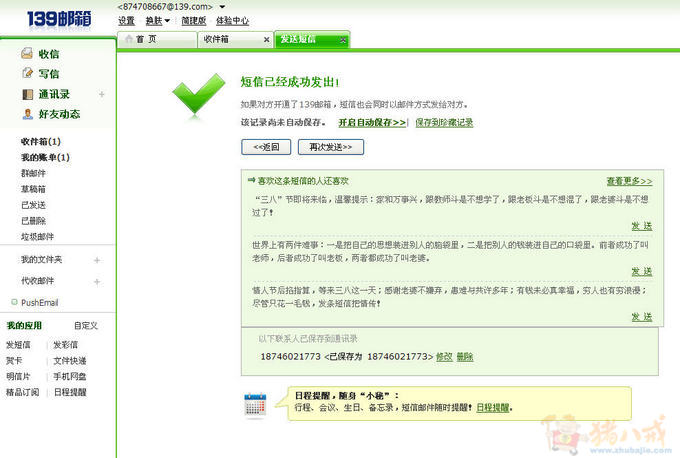Click 喜欢这条短信的人还喜欢 heading
This screenshot has height=458, width=680.
303,181
